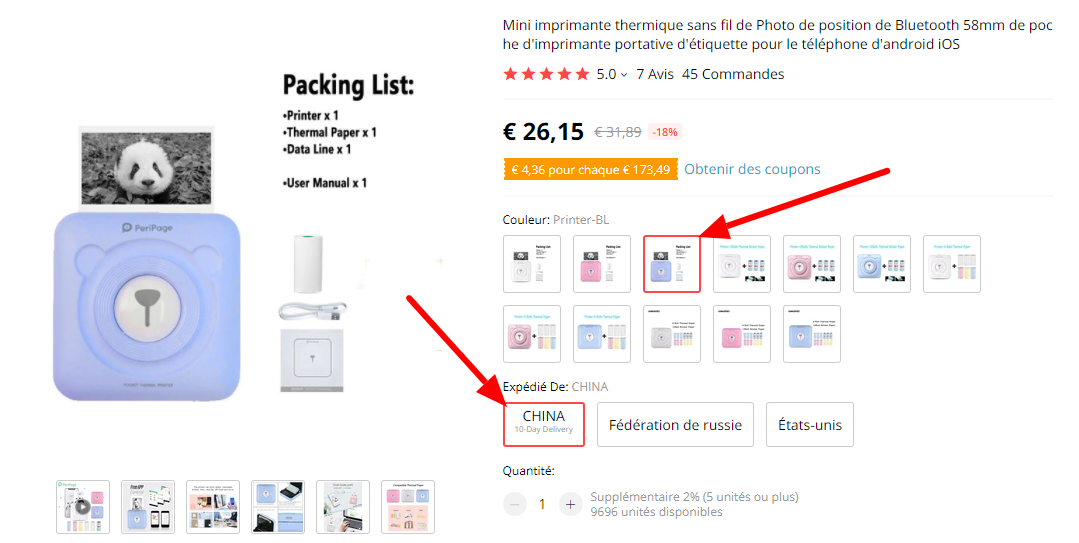The height and width of the screenshot is (543, 1079).
Task: Select États-unis shipping origin
Action: (x=810, y=424)
